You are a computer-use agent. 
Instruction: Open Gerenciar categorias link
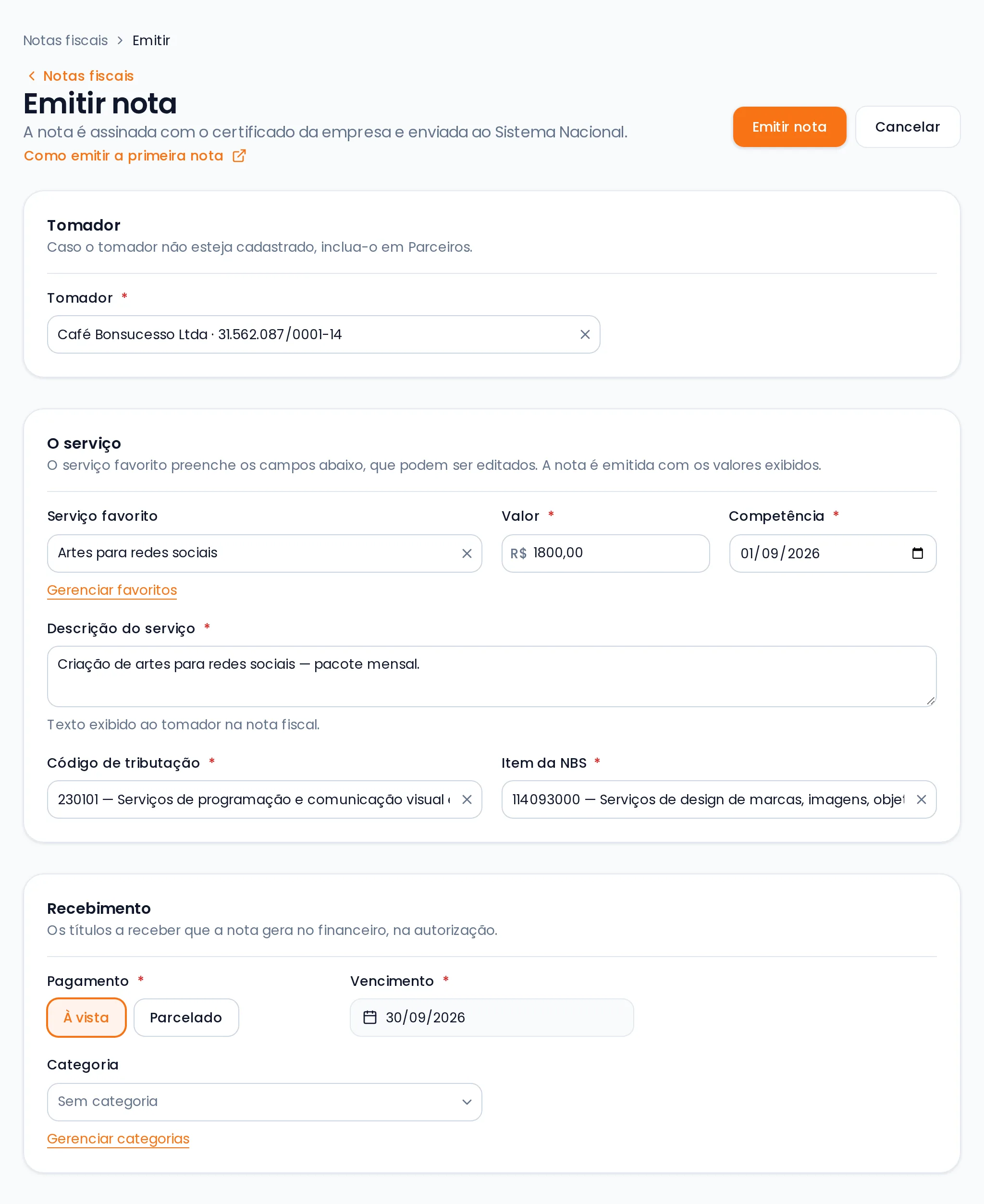118,1139
